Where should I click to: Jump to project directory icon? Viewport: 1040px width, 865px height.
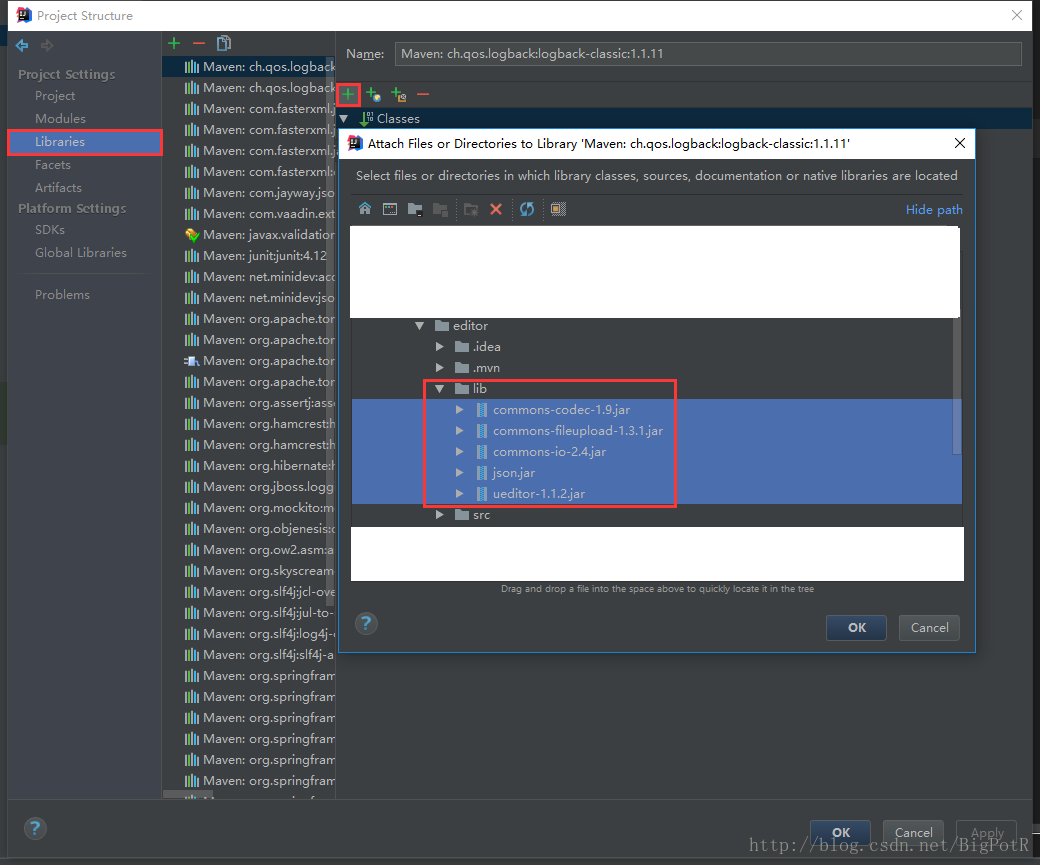point(415,210)
